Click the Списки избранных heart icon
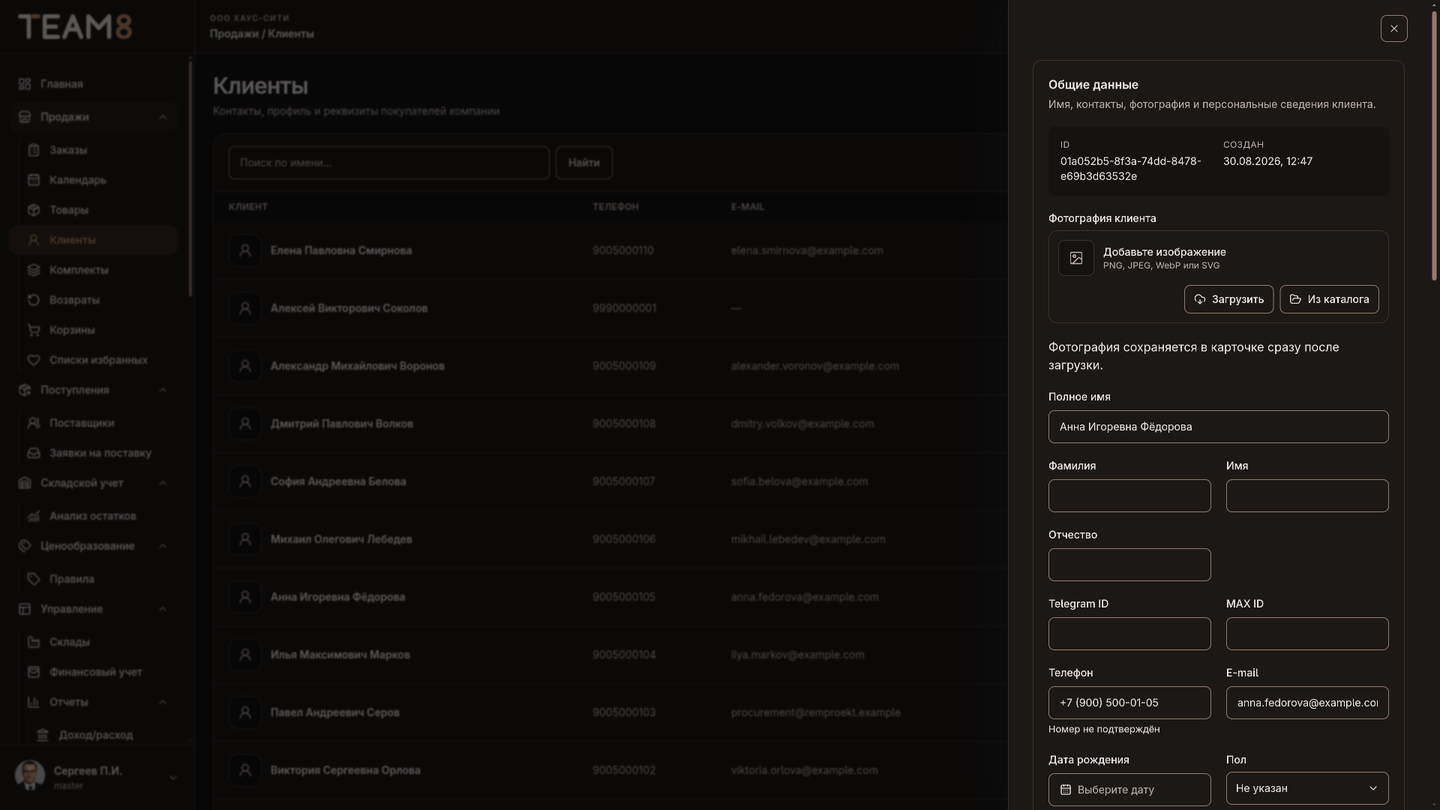 pos(33,360)
